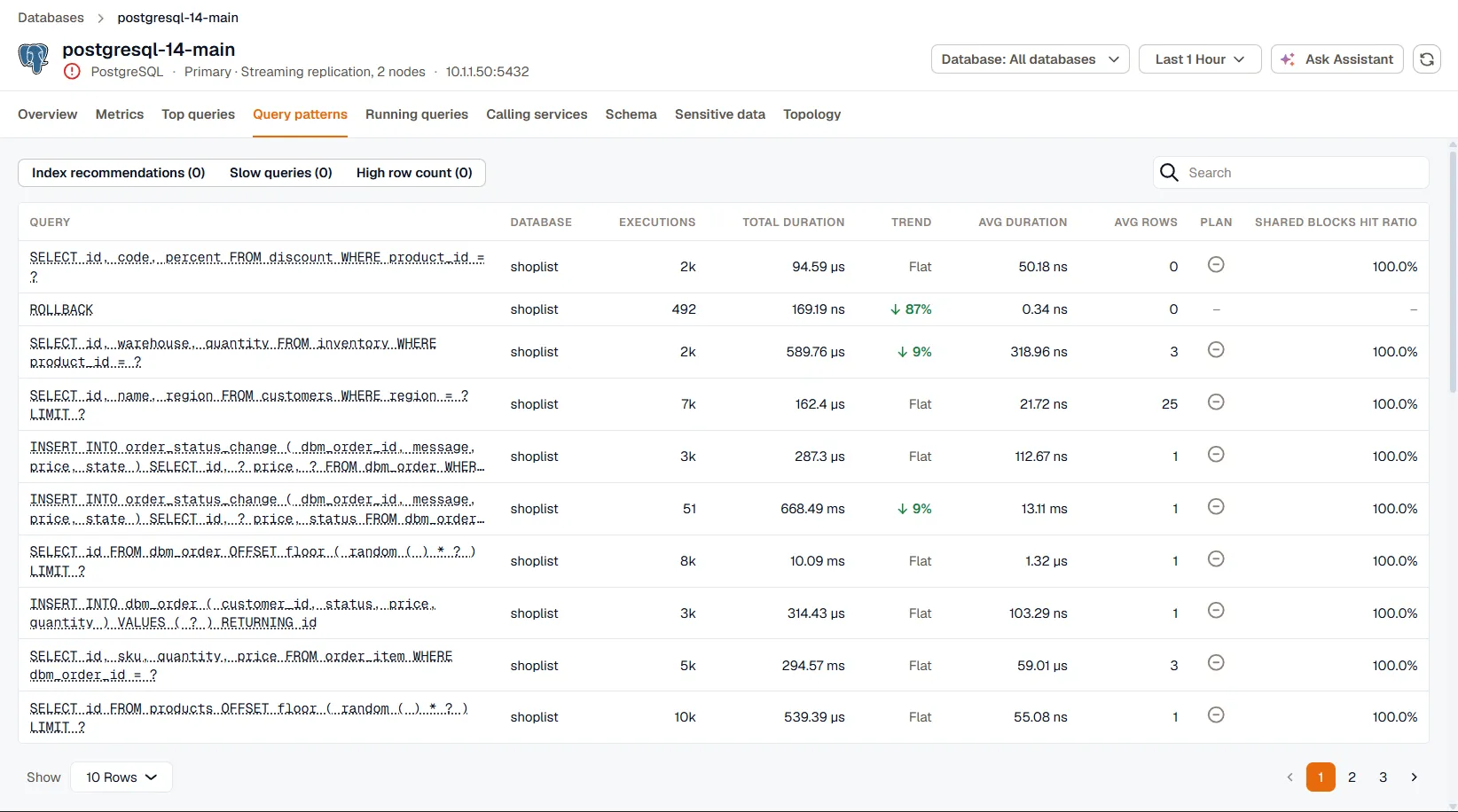Go to page 3

[x=1383, y=777]
